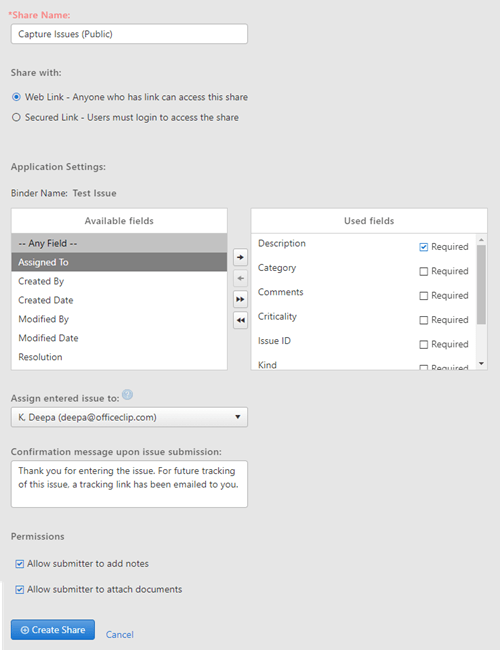Click the single left arrow remove field button

click(240, 278)
